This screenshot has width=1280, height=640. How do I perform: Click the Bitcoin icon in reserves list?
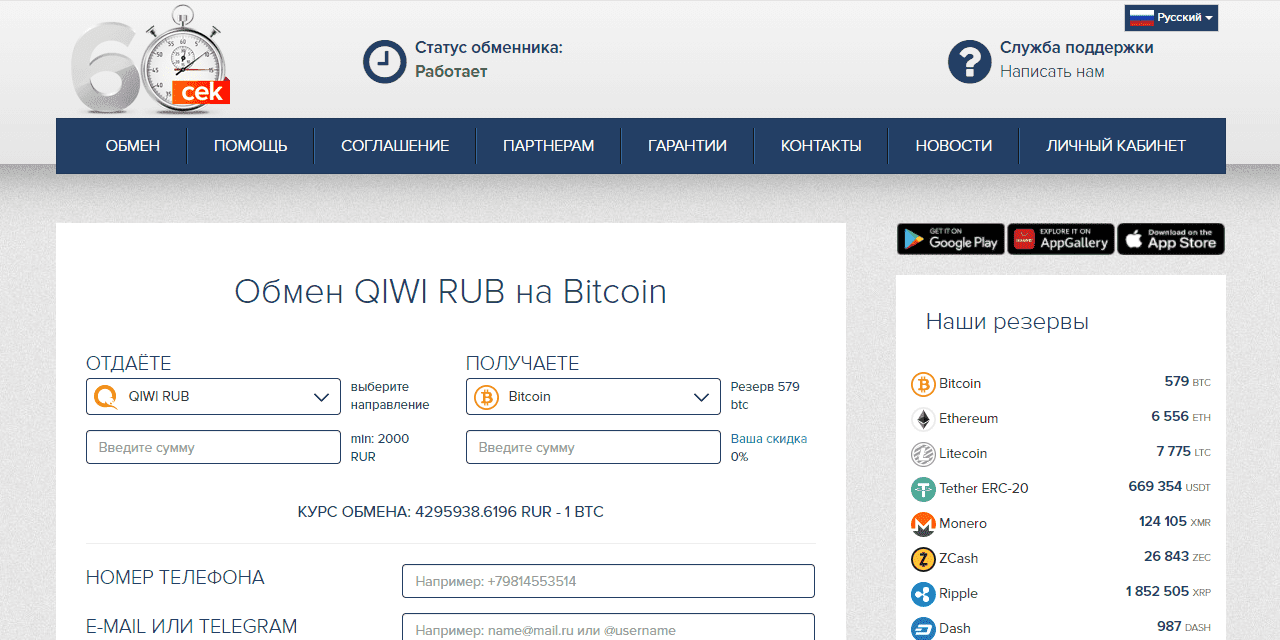click(x=923, y=384)
